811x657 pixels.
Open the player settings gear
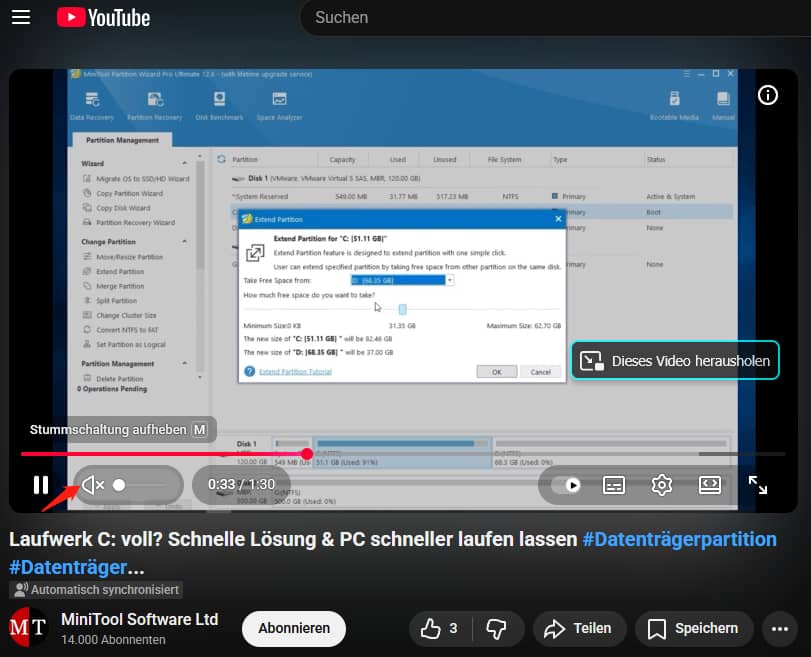(x=661, y=485)
